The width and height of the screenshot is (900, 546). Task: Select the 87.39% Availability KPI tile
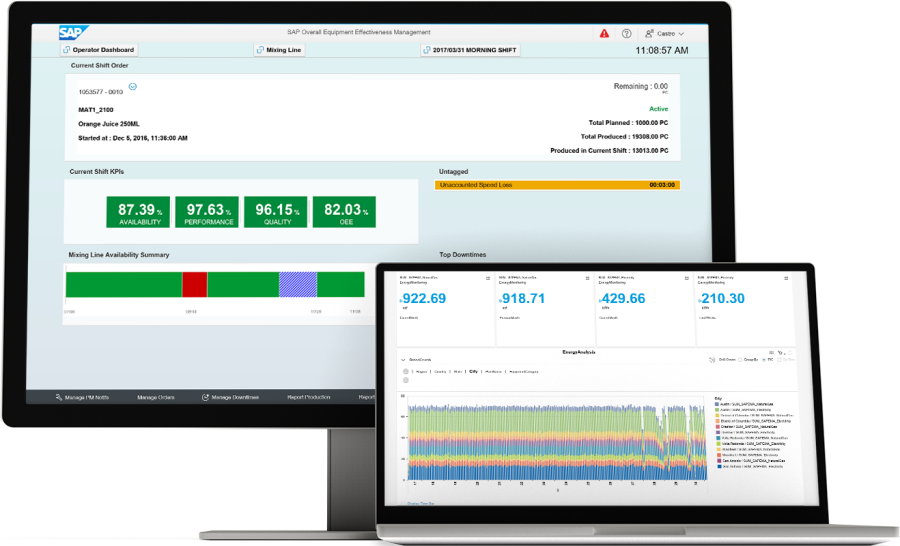click(x=138, y=212)
